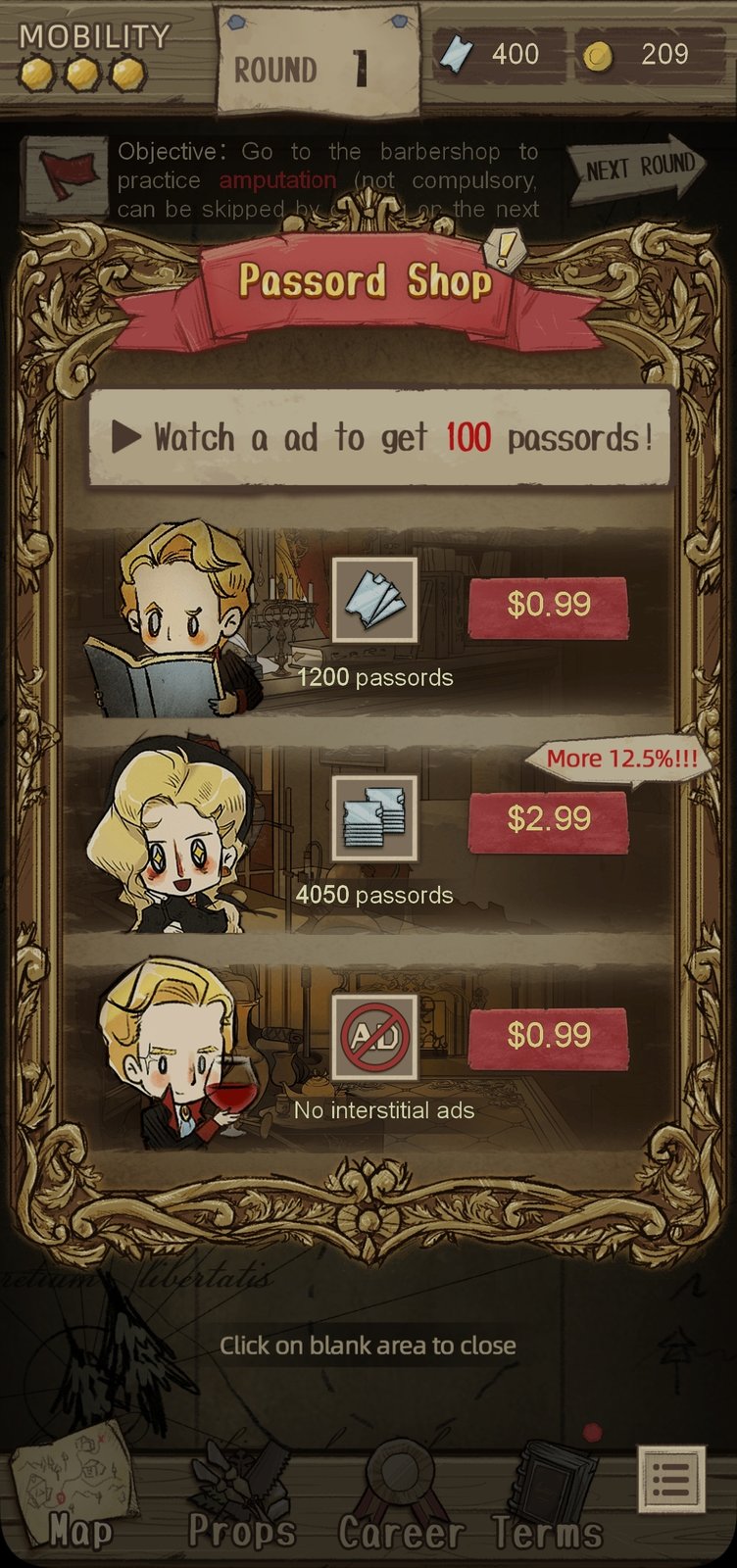Purchase no interstitial ads for $0.99

548,1037
